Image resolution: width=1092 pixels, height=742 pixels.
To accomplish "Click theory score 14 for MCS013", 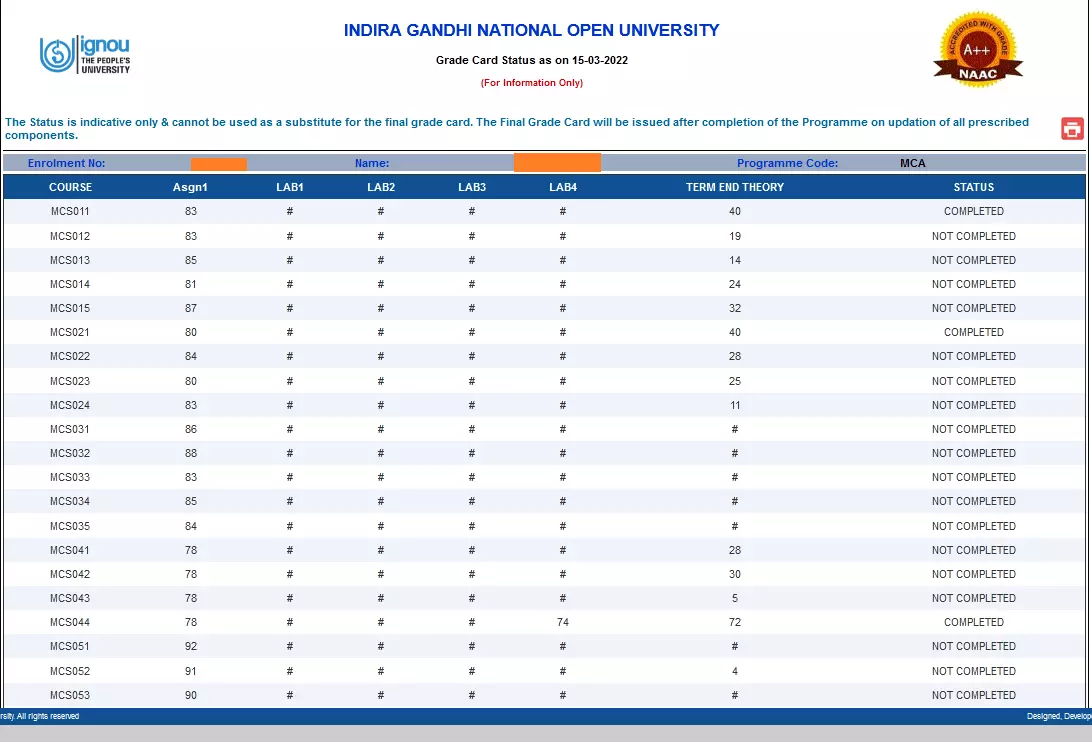I will (x=735, y=260).
